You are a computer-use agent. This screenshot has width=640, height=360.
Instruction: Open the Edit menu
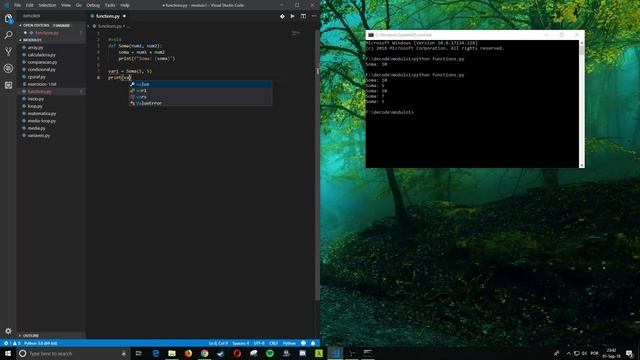(30, 5)
